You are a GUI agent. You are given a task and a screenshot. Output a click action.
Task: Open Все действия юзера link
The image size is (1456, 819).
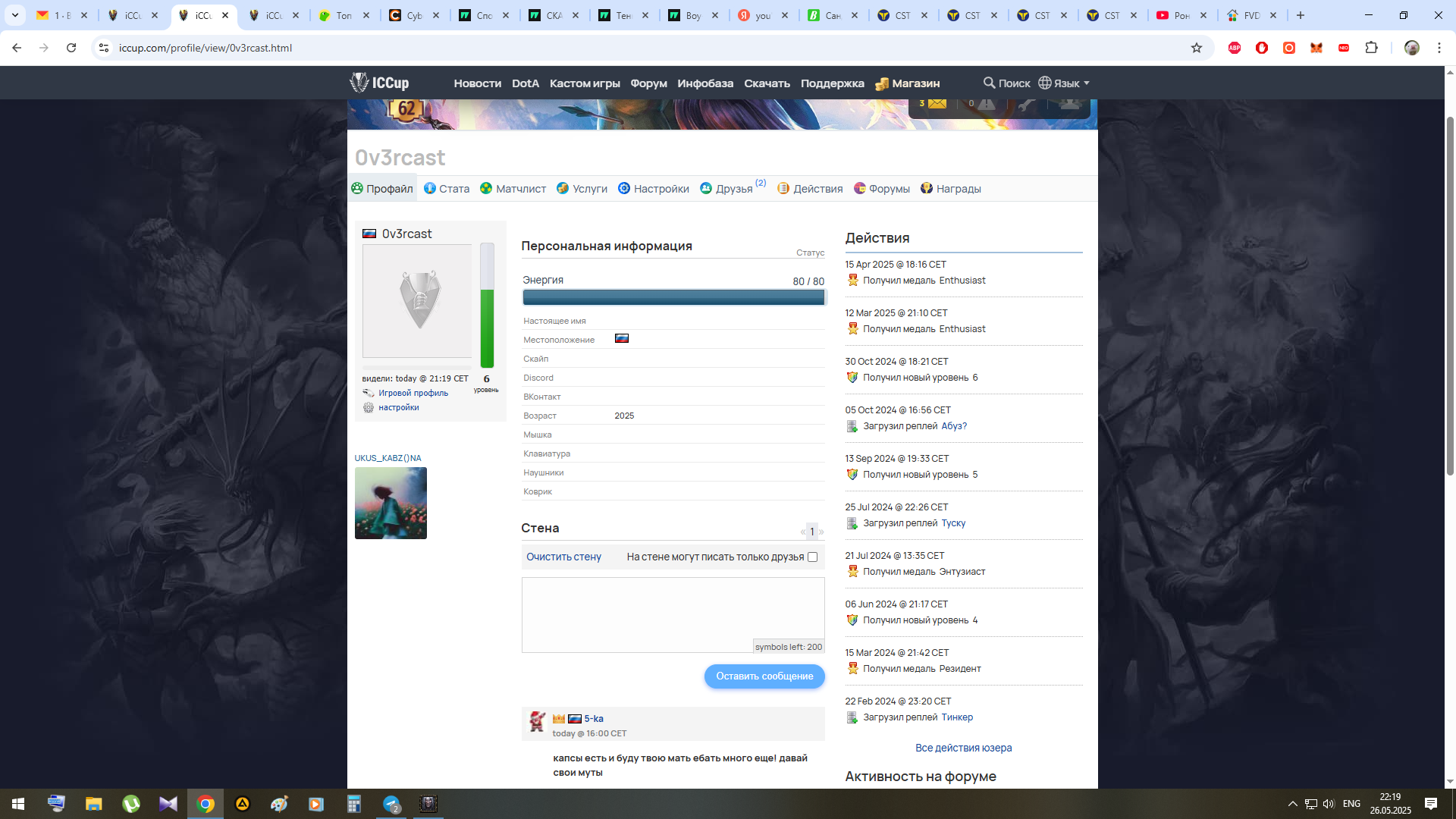coord(963,748)
